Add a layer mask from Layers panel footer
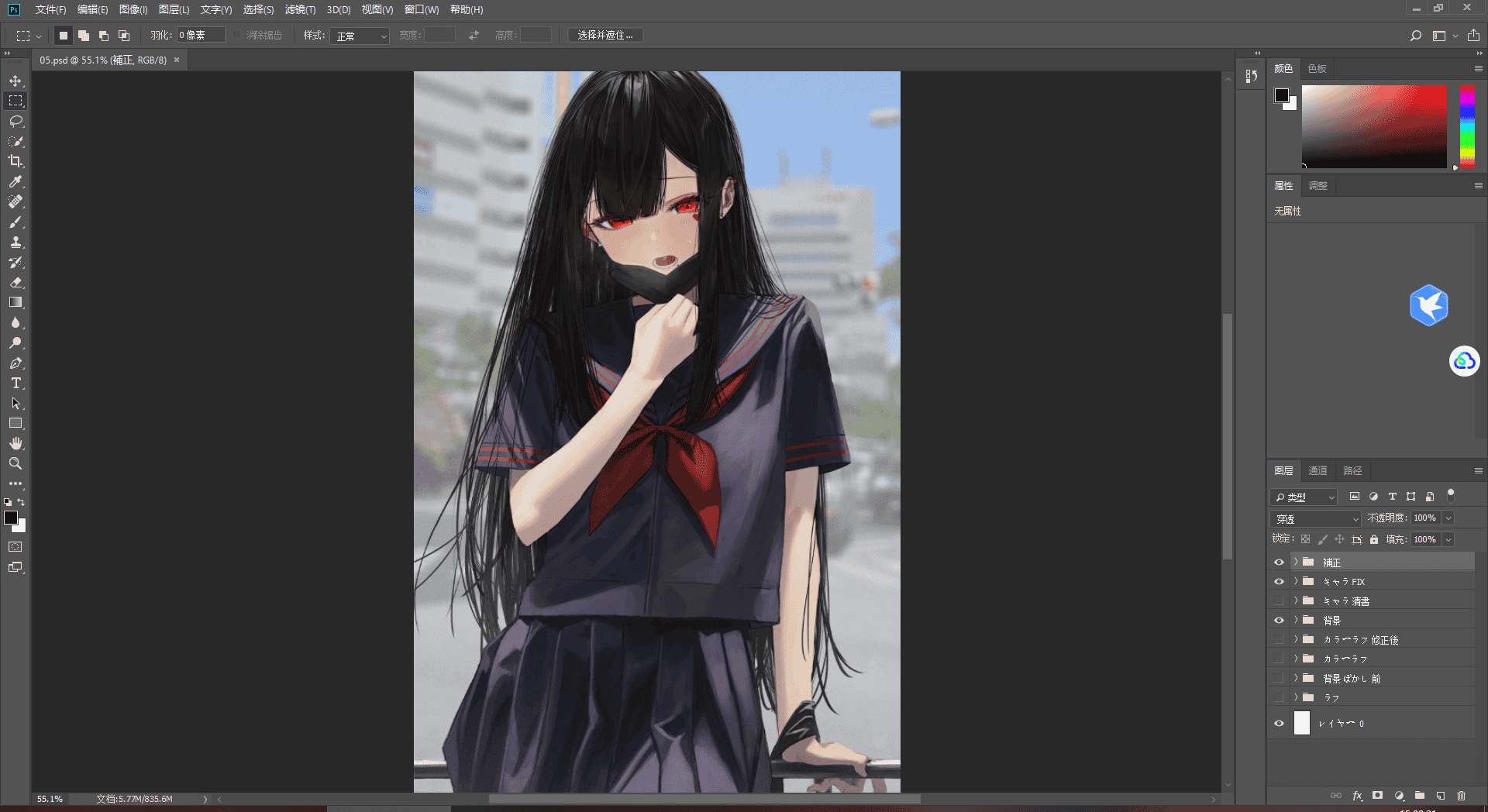Image resolution: width=1488 pixels, height=812 pixels. click(1377, 796)
